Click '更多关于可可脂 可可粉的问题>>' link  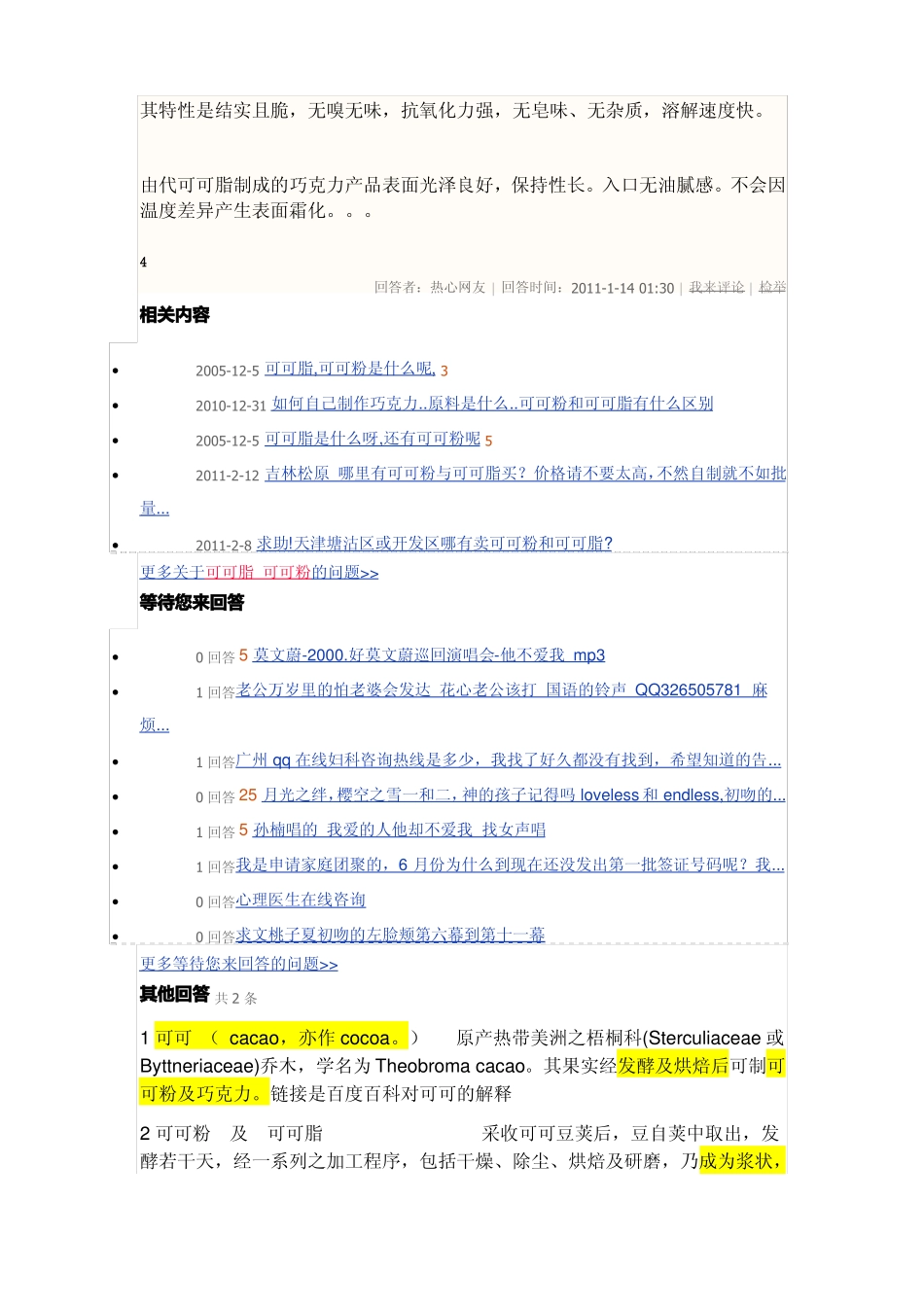(259, 573)
